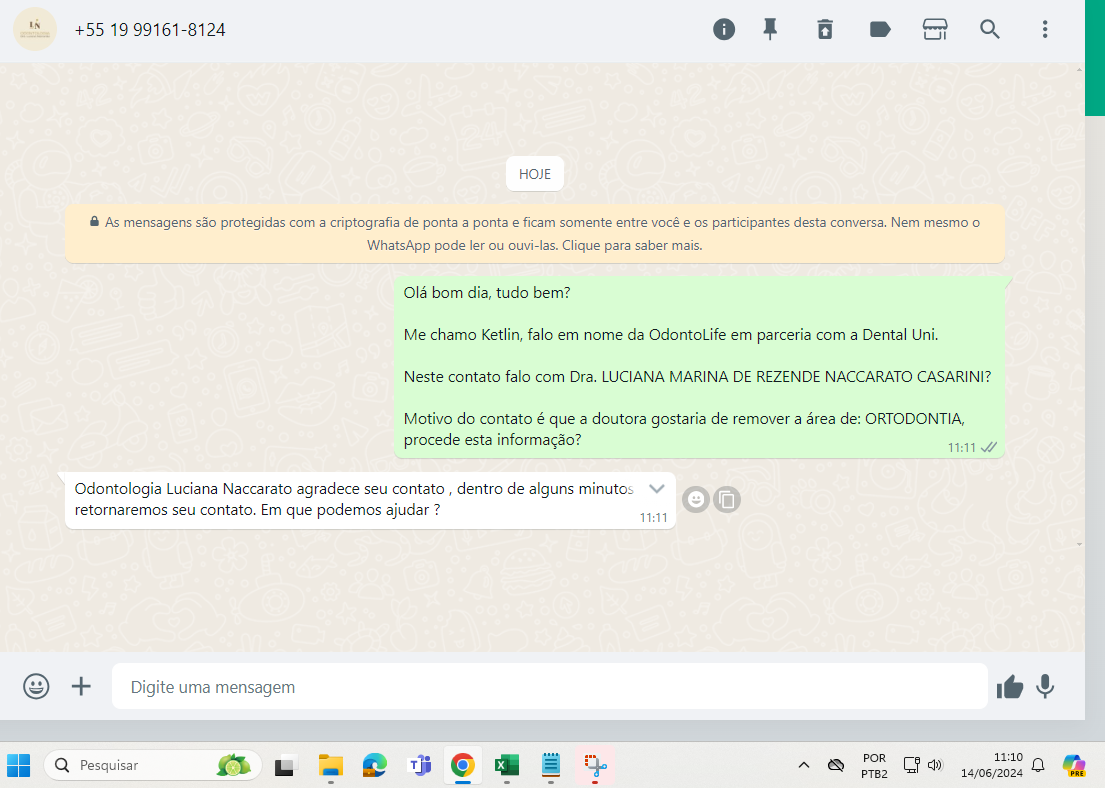Open Copilot preview icon on the taskbar
This screenshot has width=1105, height=788.
tap(1074, 765)
